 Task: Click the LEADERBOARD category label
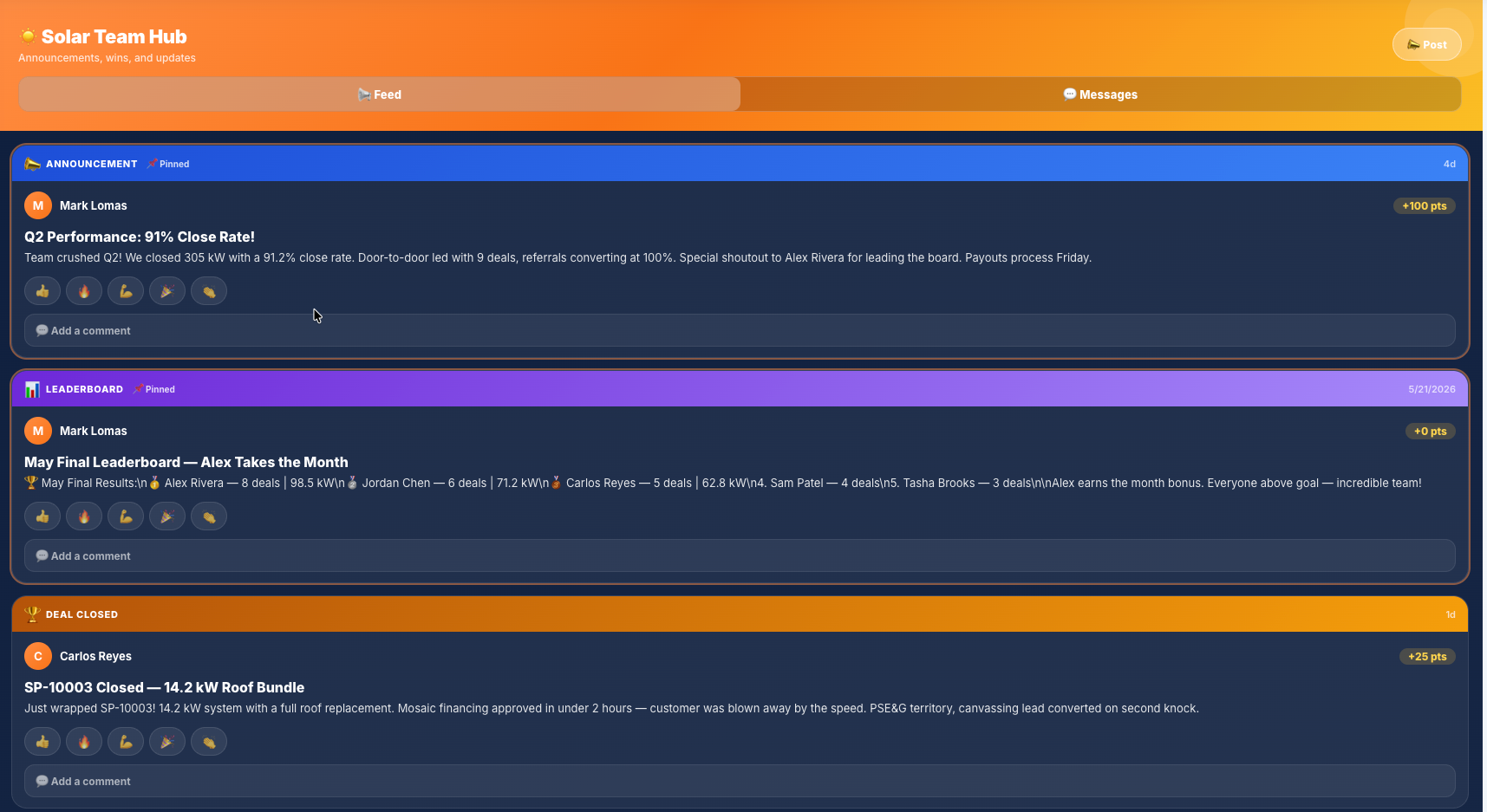point(84,389)
